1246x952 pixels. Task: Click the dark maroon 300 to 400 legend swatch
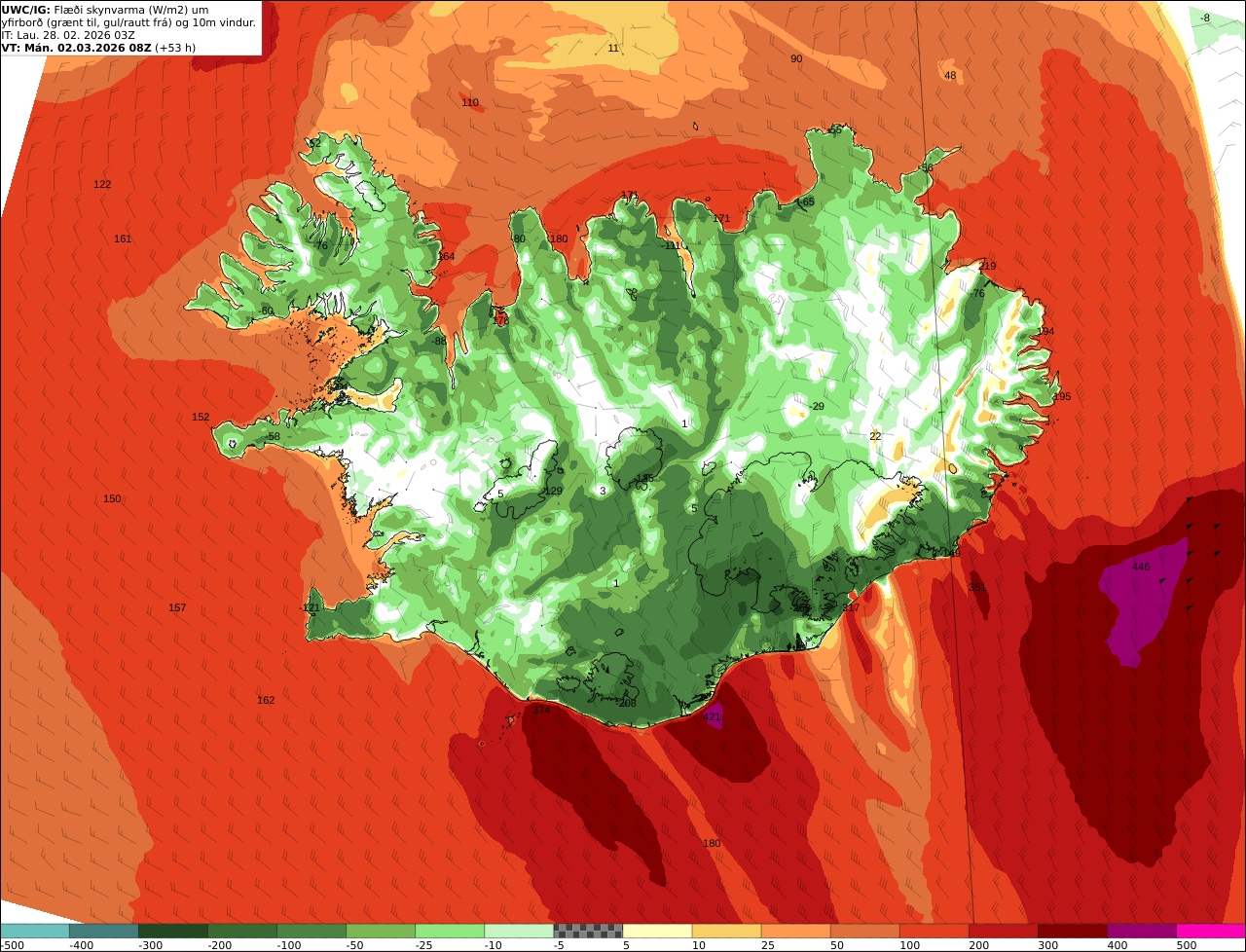pyautogui.click(x=1072, y=931)
